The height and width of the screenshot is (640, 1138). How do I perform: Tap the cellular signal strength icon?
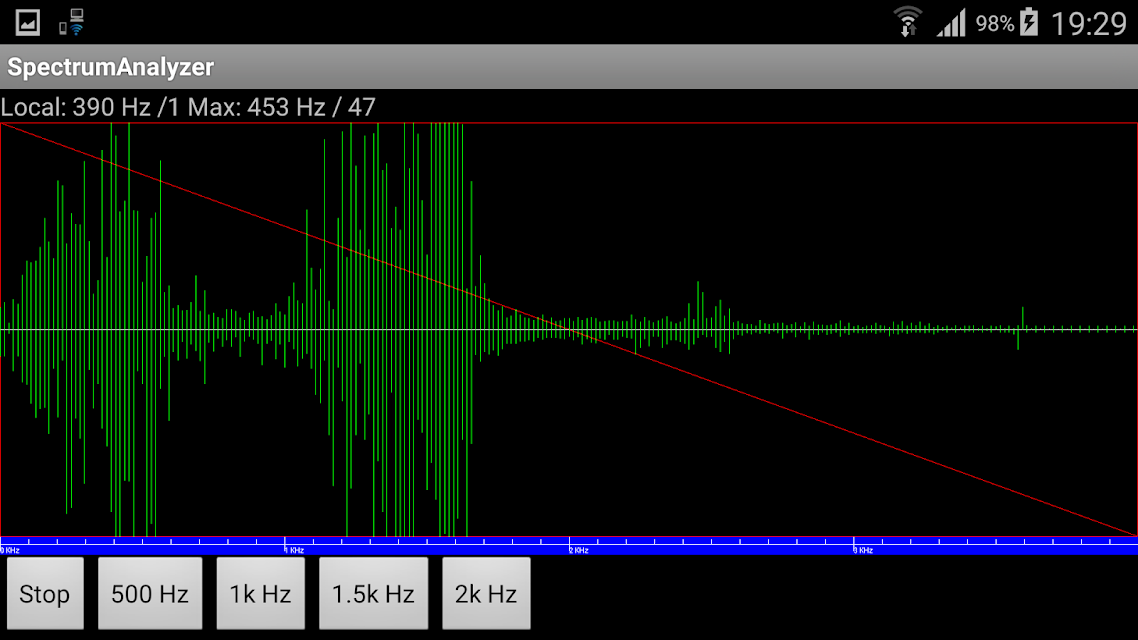[951, 22]
